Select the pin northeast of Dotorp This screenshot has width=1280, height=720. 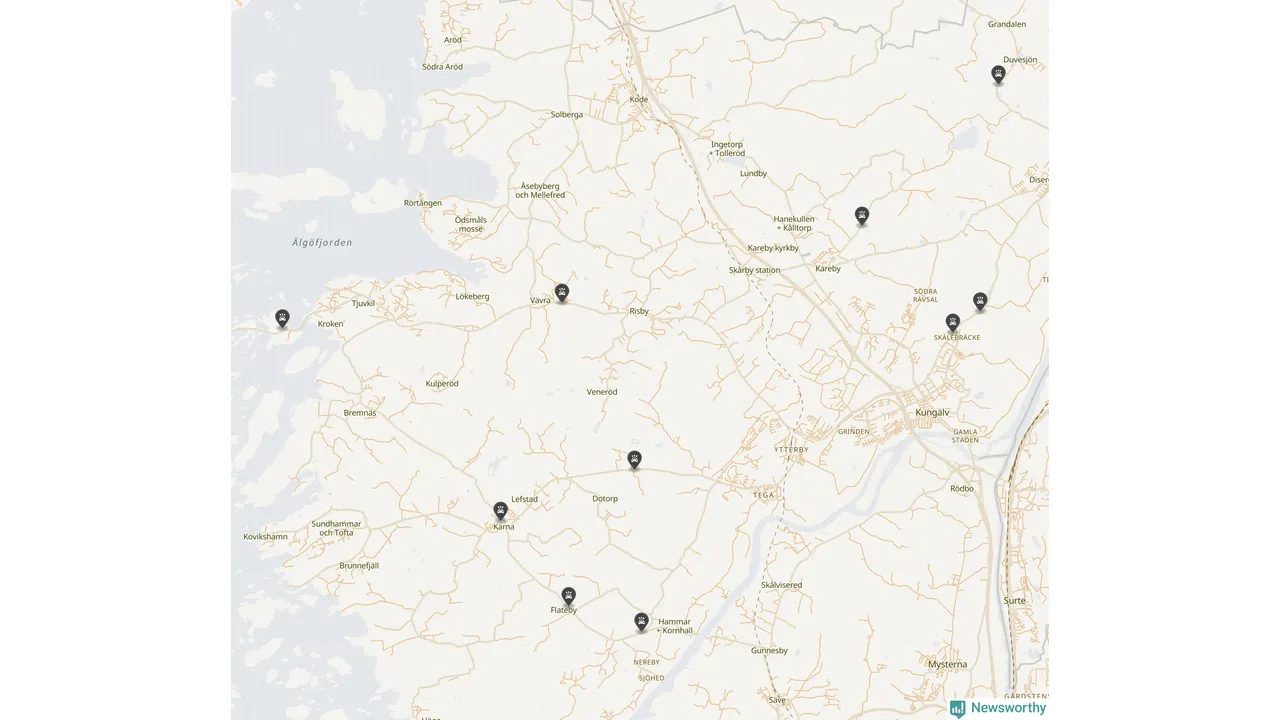(x=634, y=460)
